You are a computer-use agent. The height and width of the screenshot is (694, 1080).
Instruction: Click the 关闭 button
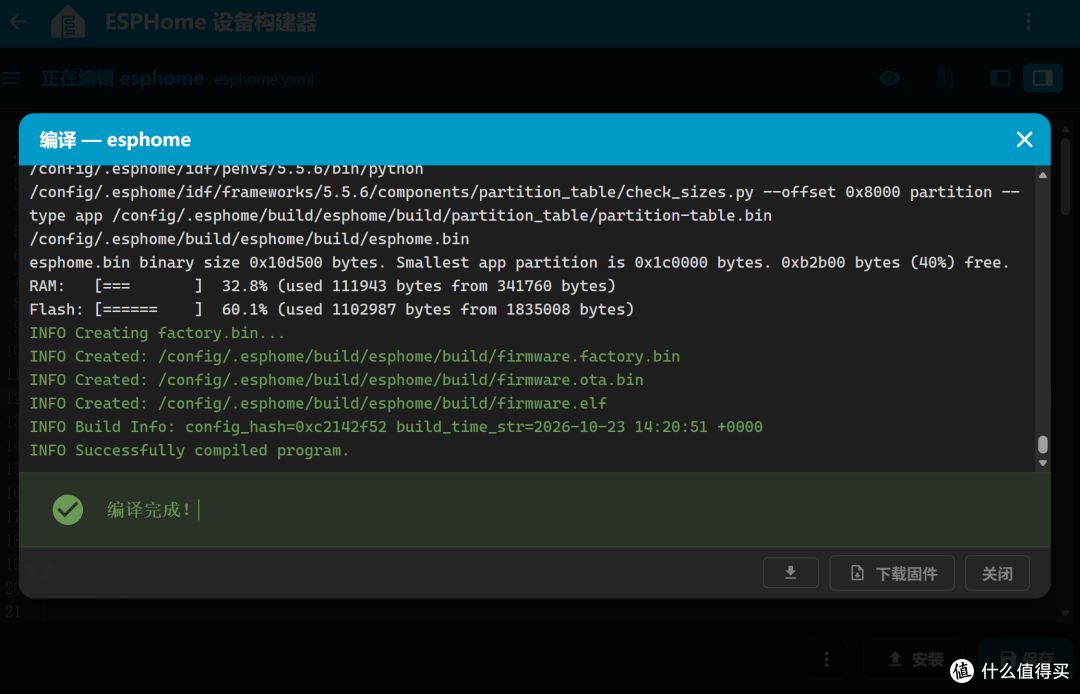tap(997, 573)
